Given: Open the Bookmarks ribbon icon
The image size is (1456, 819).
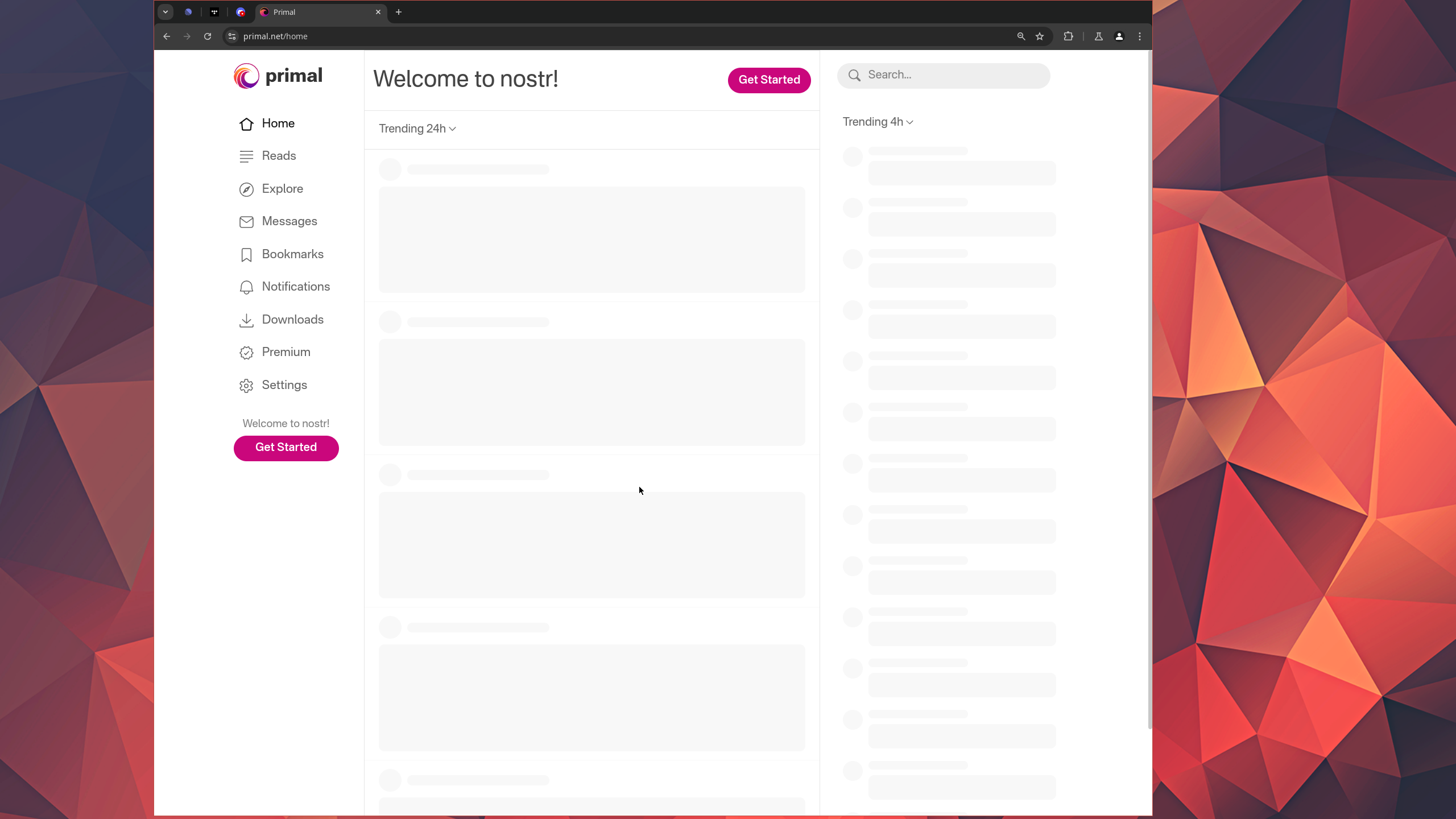Looking at the screenshot, I should (x=246, y=255).
